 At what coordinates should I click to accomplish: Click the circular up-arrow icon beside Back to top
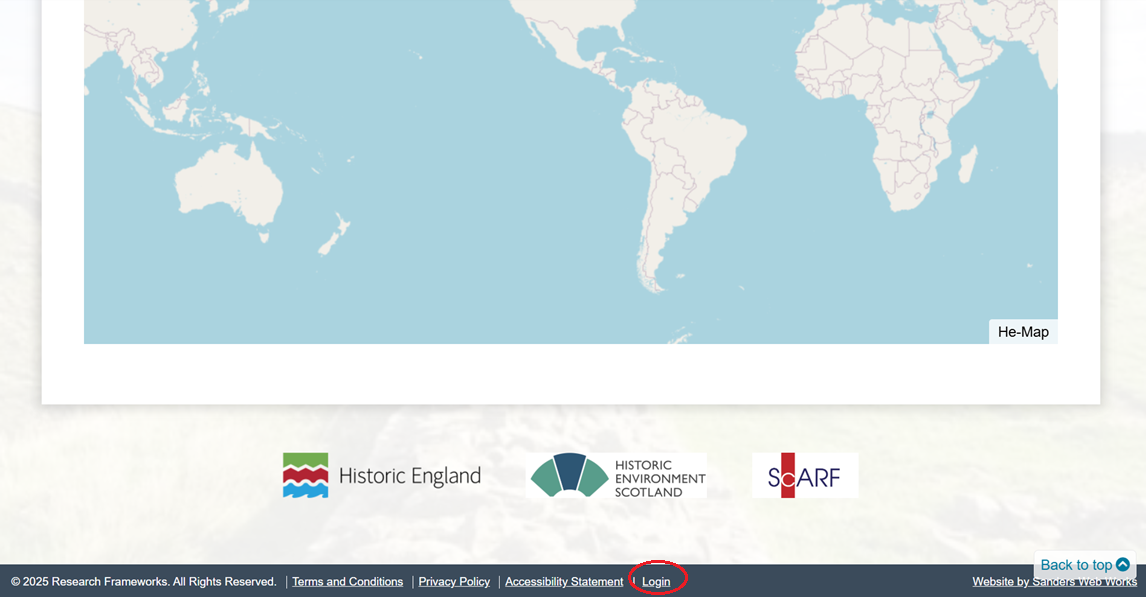click(1125, 565)
